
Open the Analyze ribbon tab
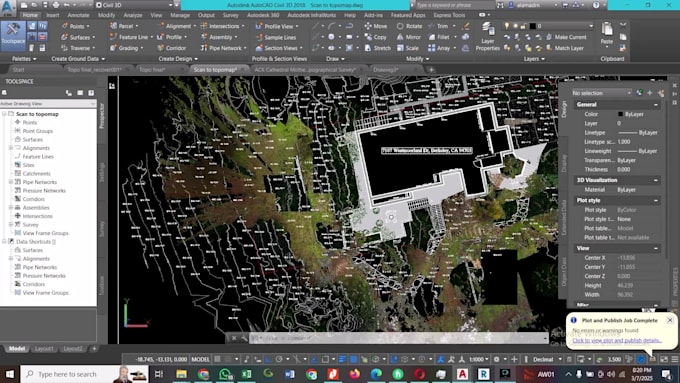133,15
